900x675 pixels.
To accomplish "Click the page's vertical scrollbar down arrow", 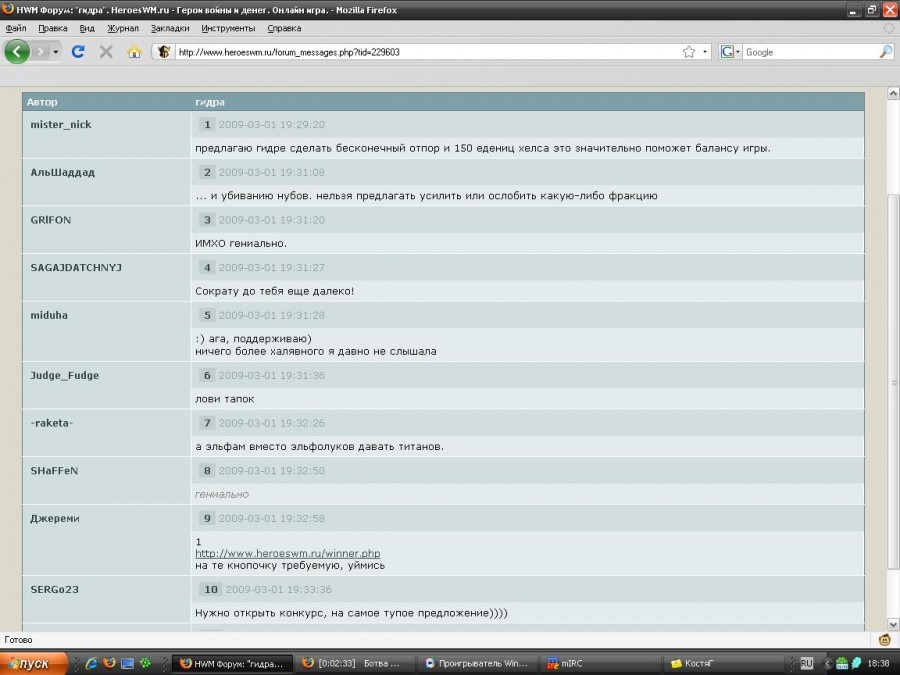I will pos(893,624).
